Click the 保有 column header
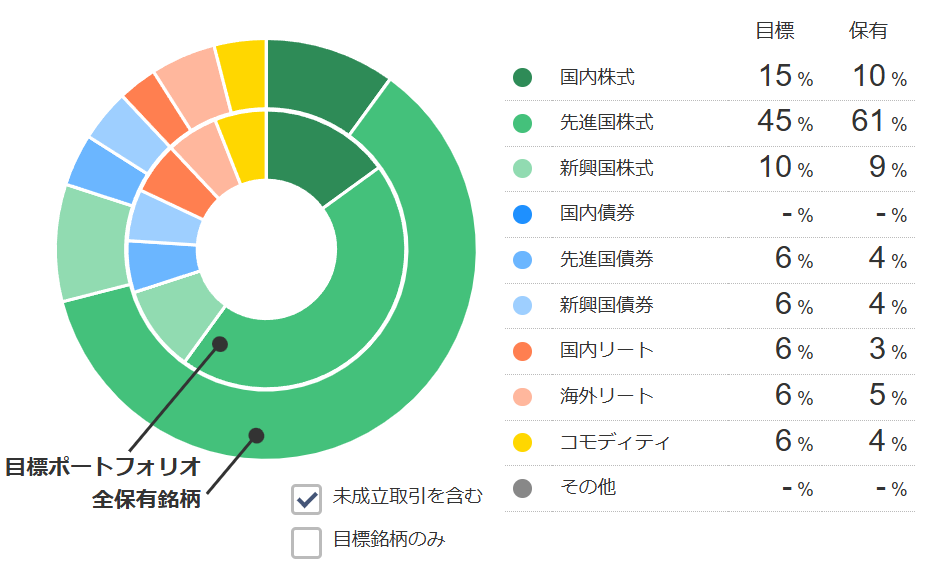The width and height of the screenshot is (926, 566). [868, 31]
